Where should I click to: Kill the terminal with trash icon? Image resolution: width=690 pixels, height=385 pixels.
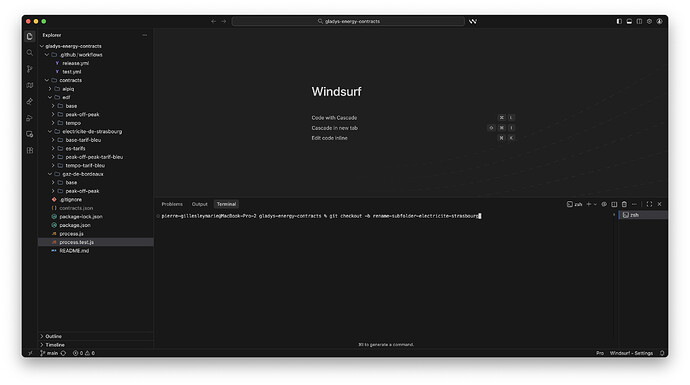[624, 204]
